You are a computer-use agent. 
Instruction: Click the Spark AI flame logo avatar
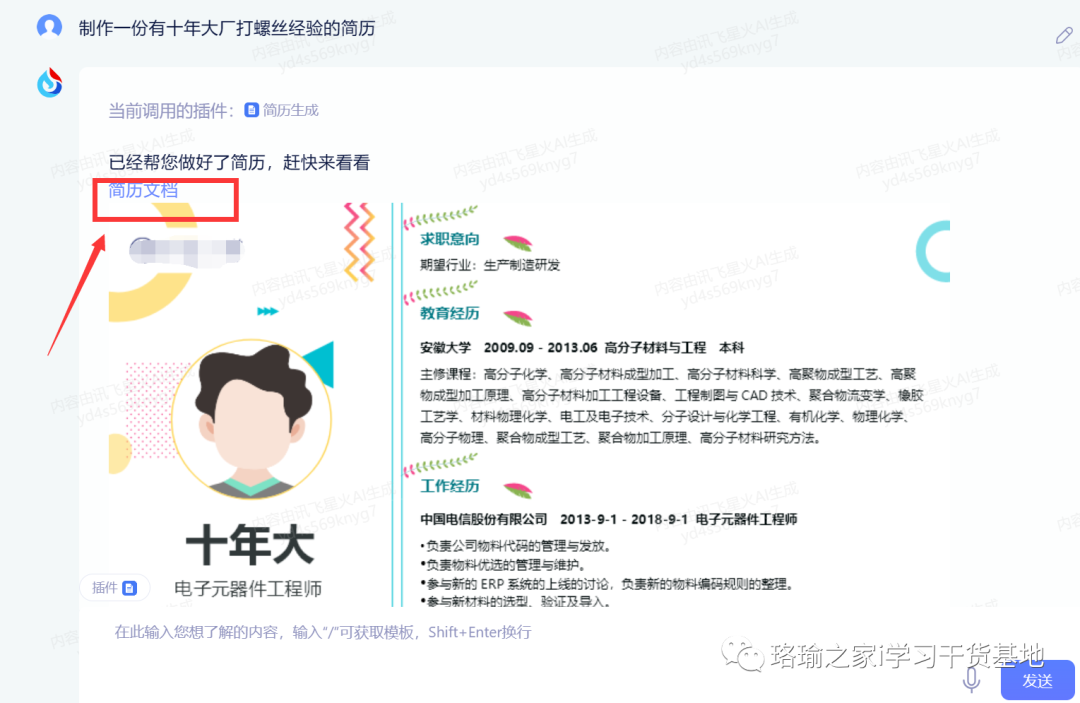click(50, 83)
